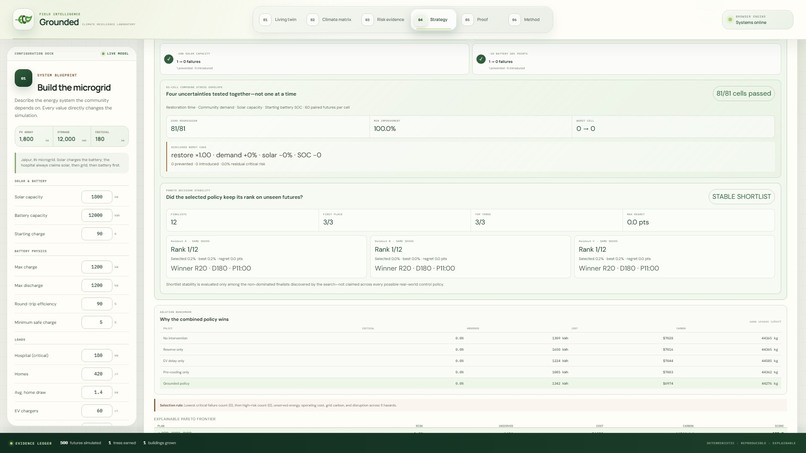Open the Method tab

(x=525, y=20)
